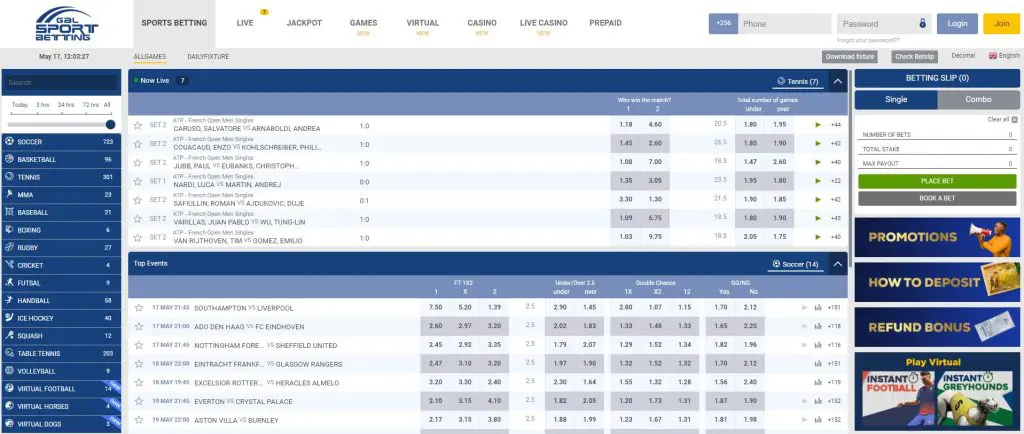Image resolution: width=1024 pixels, height=434 pixels.
Task: Click the GAL Sport Betting logo
Action: pyautogui.click(x=66, y=23)
